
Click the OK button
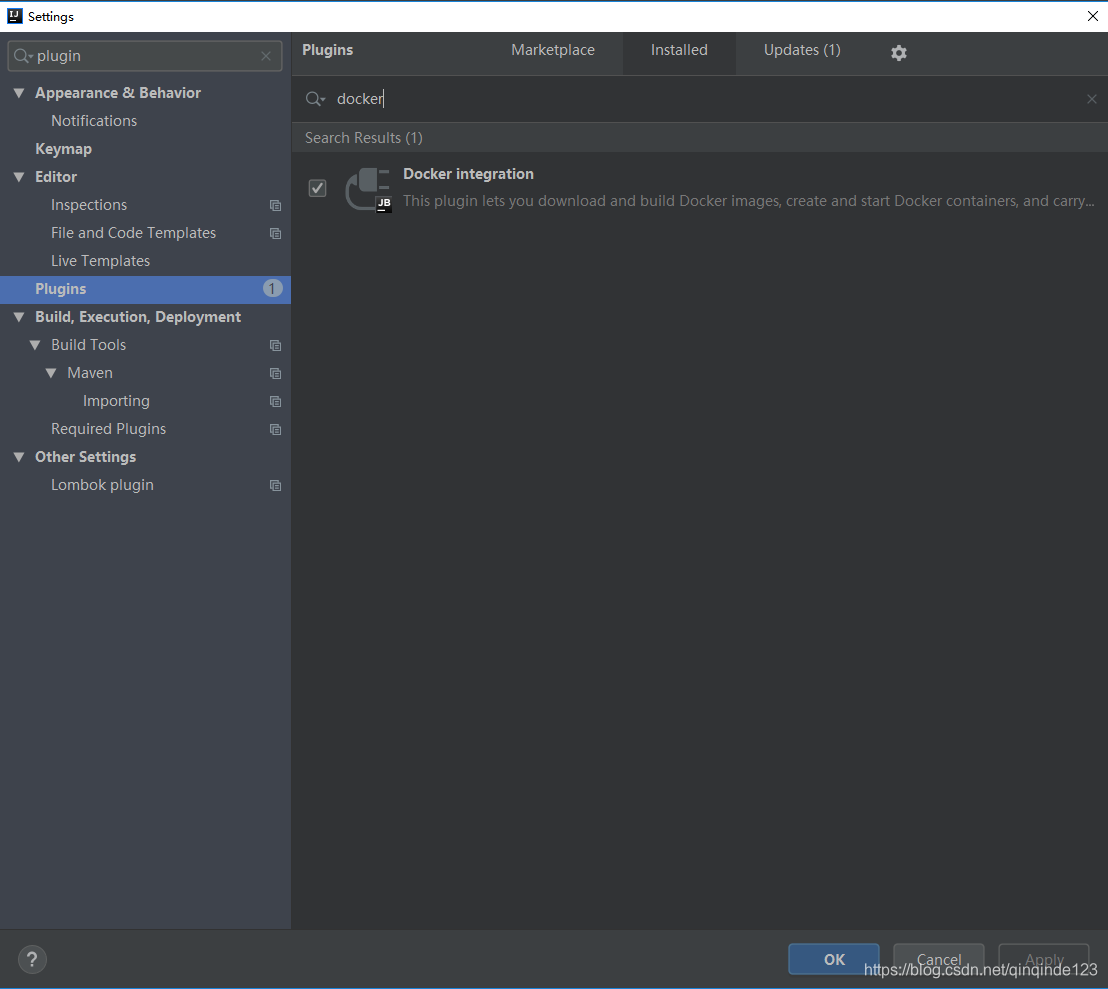click(834, 959)
